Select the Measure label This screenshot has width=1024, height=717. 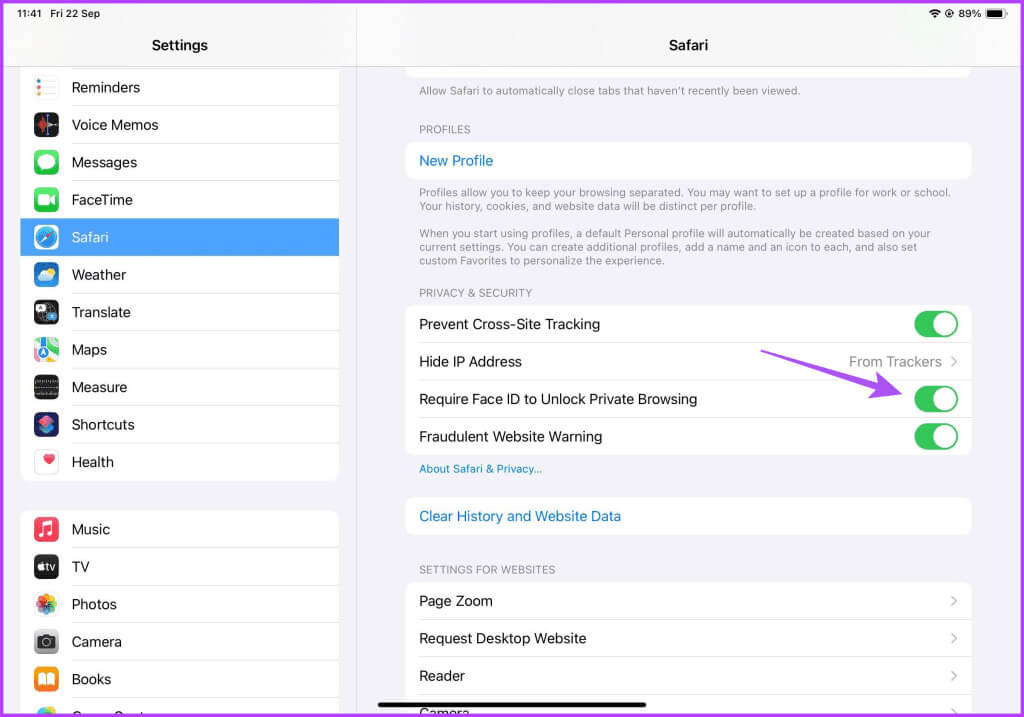[99, 387]
